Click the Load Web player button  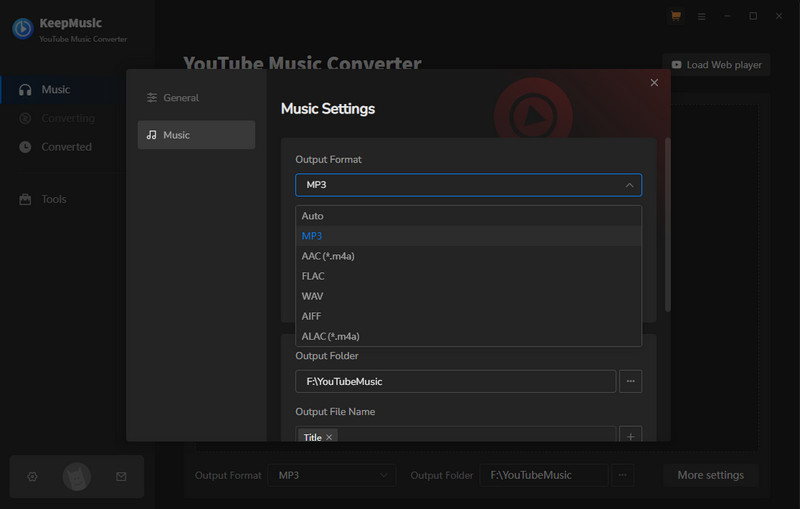pyautogui.click(x=716, y=65)
